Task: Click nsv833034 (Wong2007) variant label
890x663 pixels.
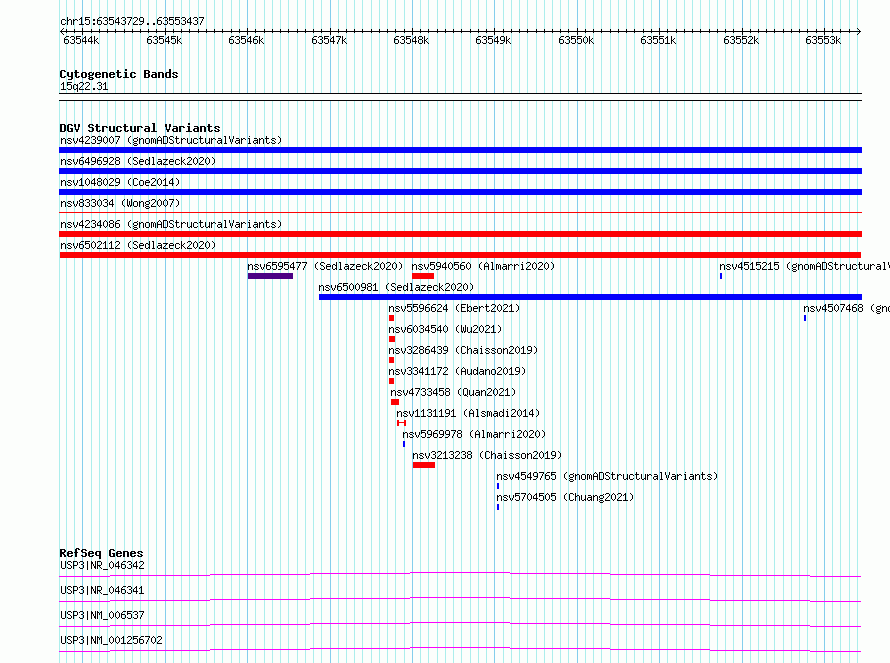Action: click(x=120, y=203)
